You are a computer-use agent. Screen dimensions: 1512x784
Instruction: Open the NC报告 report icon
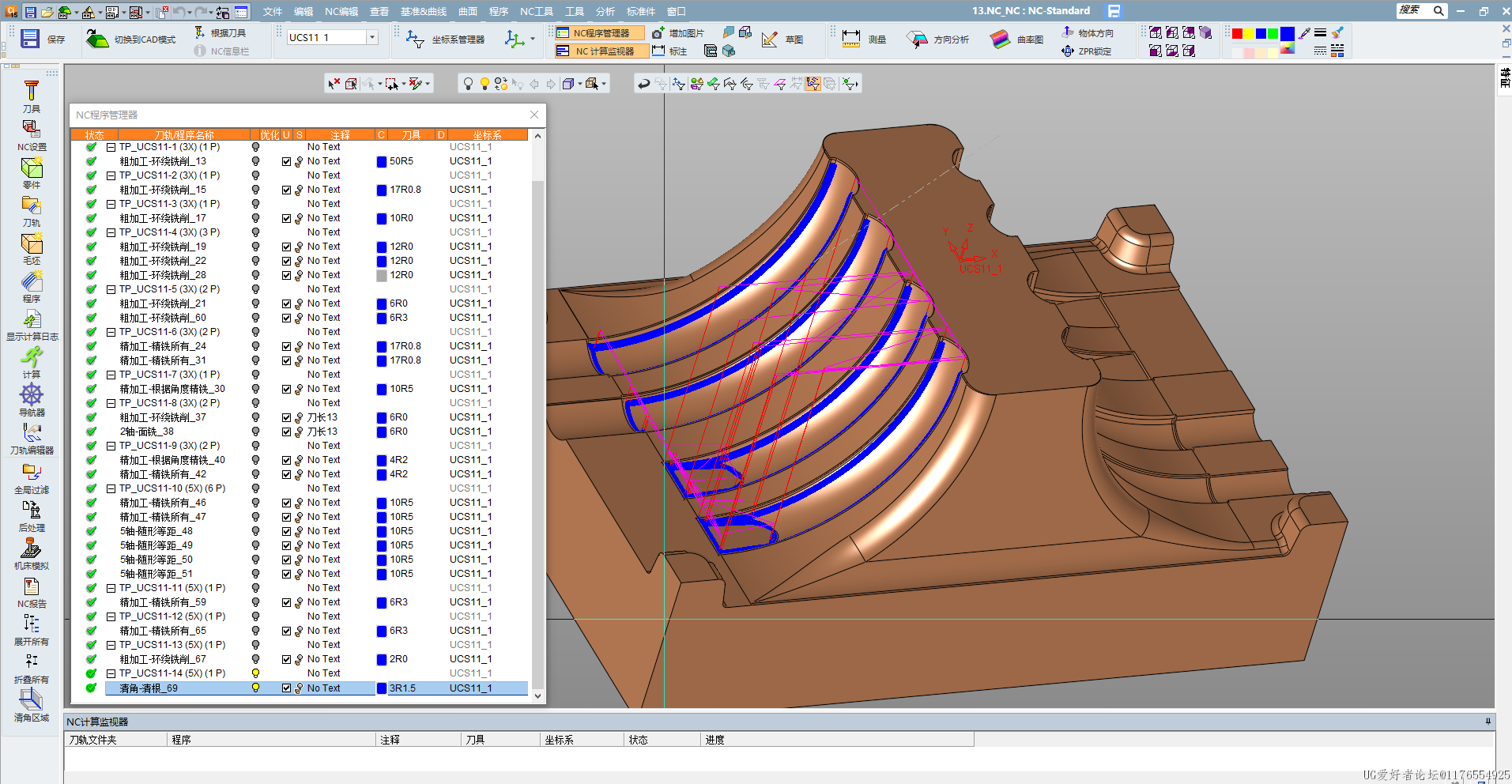(32, 592)
